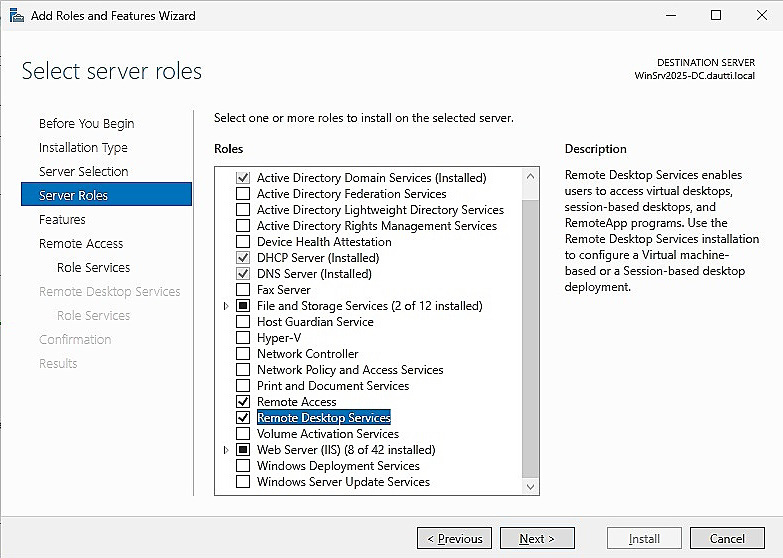Click the Next button
Viewport: 783px width, 558px height.
[537, 539]
